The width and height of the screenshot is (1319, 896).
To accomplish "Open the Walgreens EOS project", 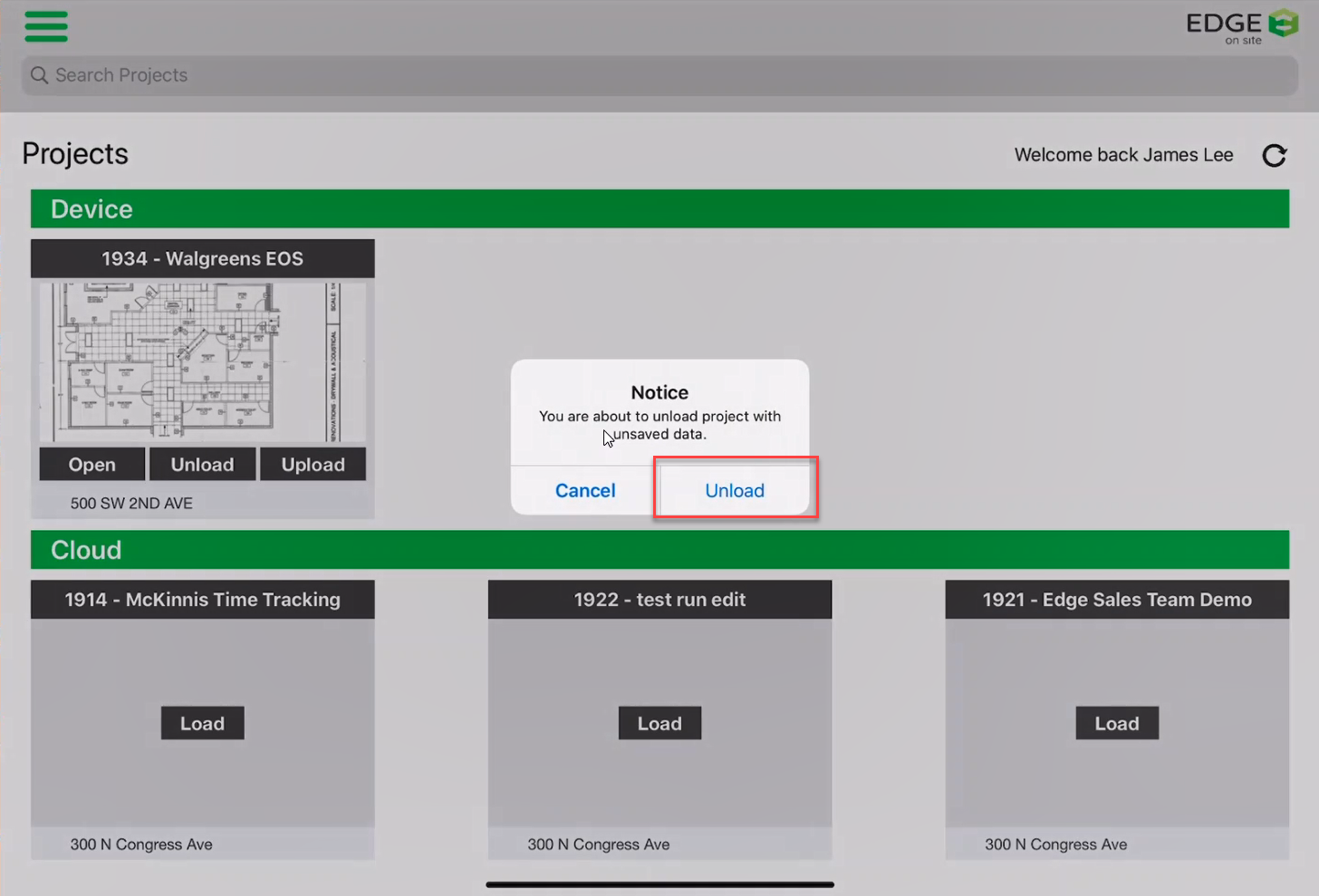I will pyautogui.click(x=91, y=465).
